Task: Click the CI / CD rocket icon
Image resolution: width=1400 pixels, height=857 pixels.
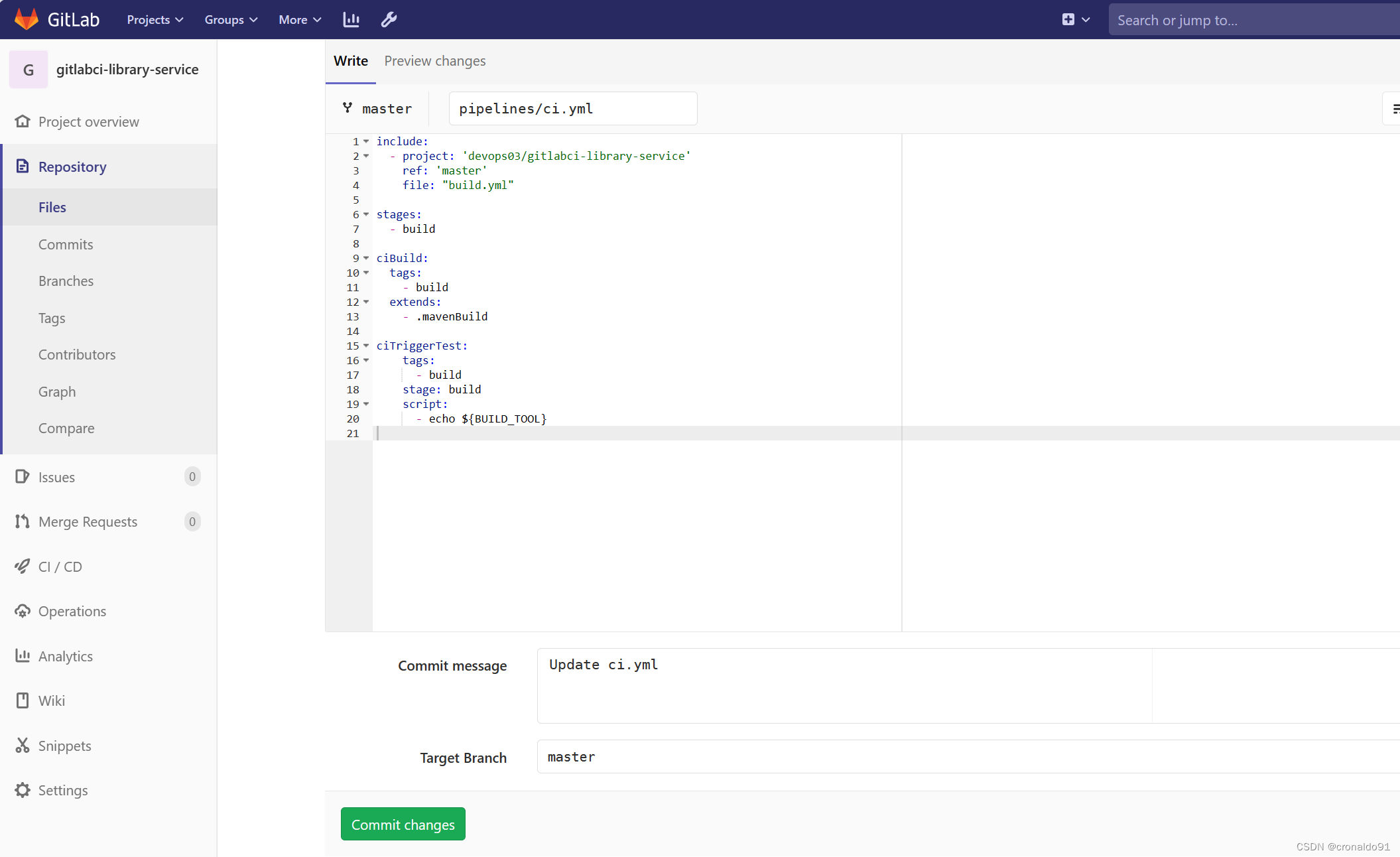Action: [23, 566]
